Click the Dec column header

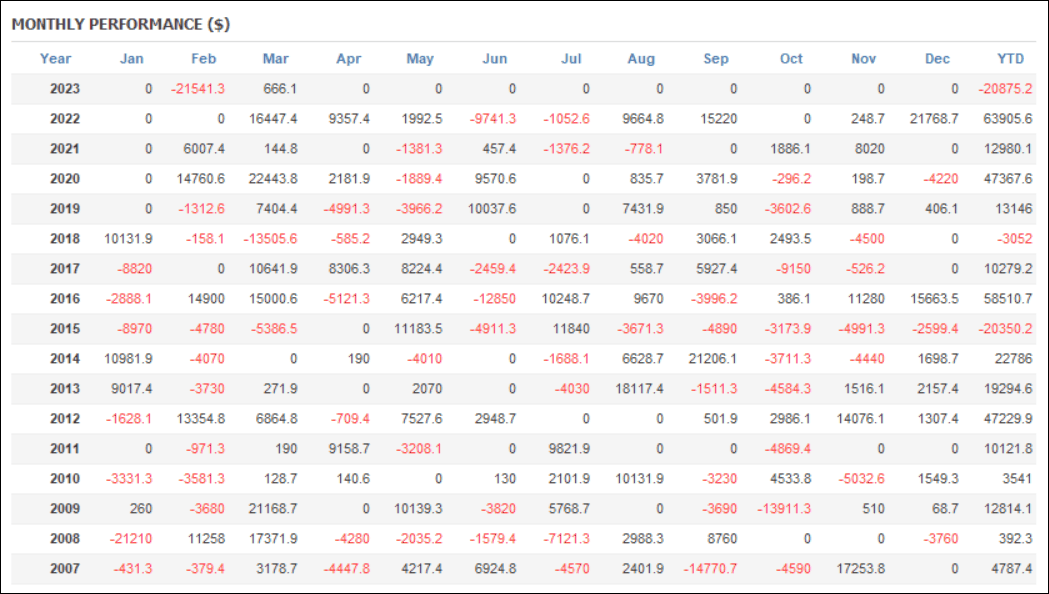pyautogui.click(x=937, y=59)
